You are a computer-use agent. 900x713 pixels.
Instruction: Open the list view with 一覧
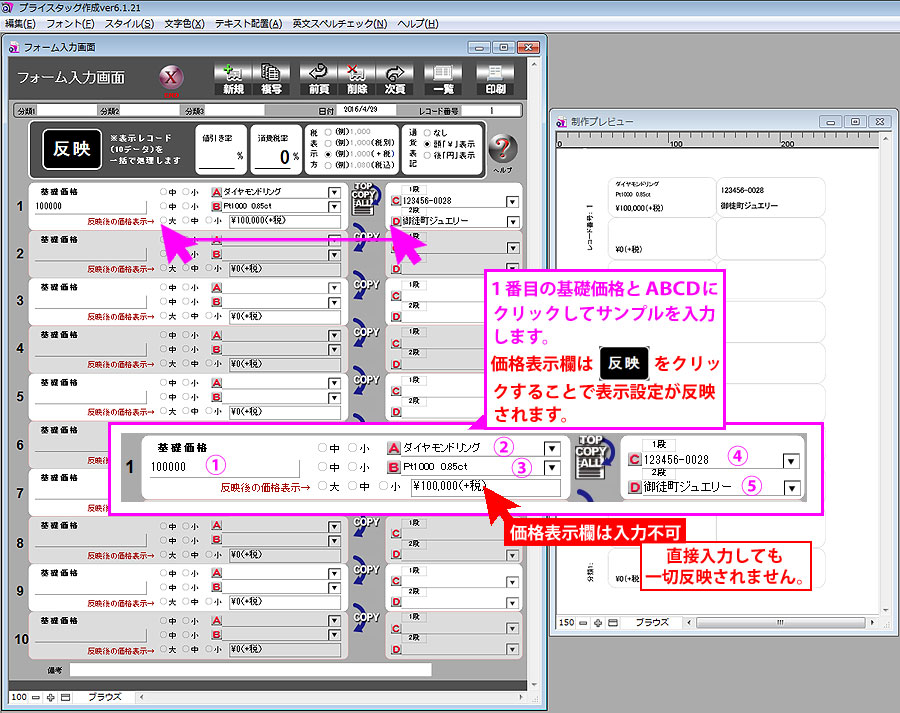pos(442,79)
